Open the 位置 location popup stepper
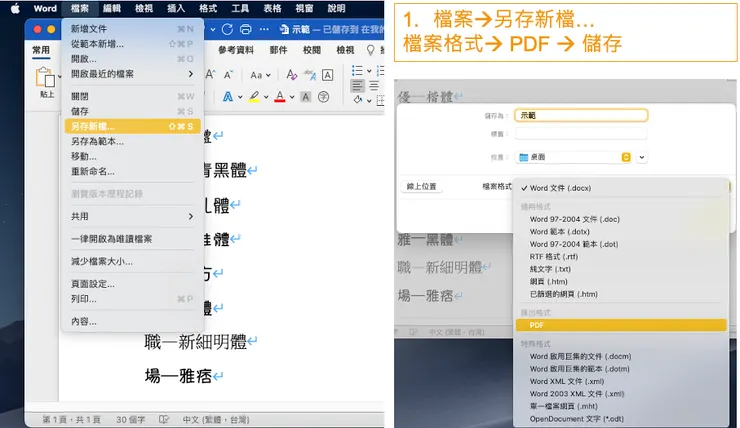This screenshot has width=740, height=428. pyautogui.click(x=626, y=157)
